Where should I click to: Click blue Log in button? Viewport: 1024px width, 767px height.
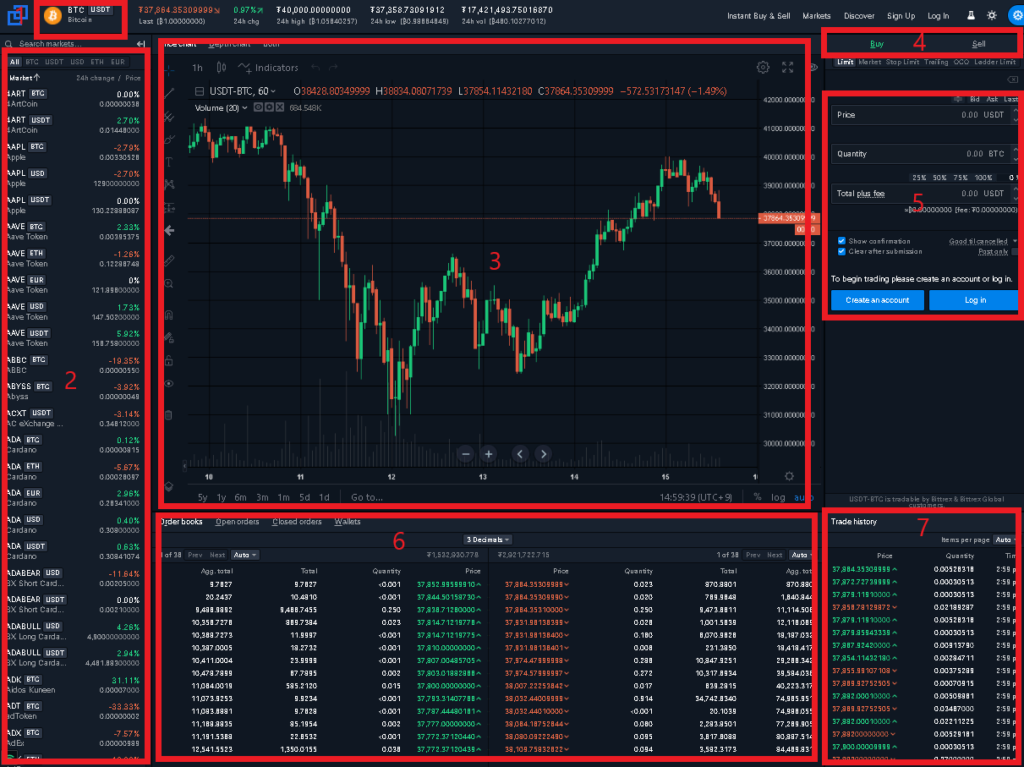[974, 300]
